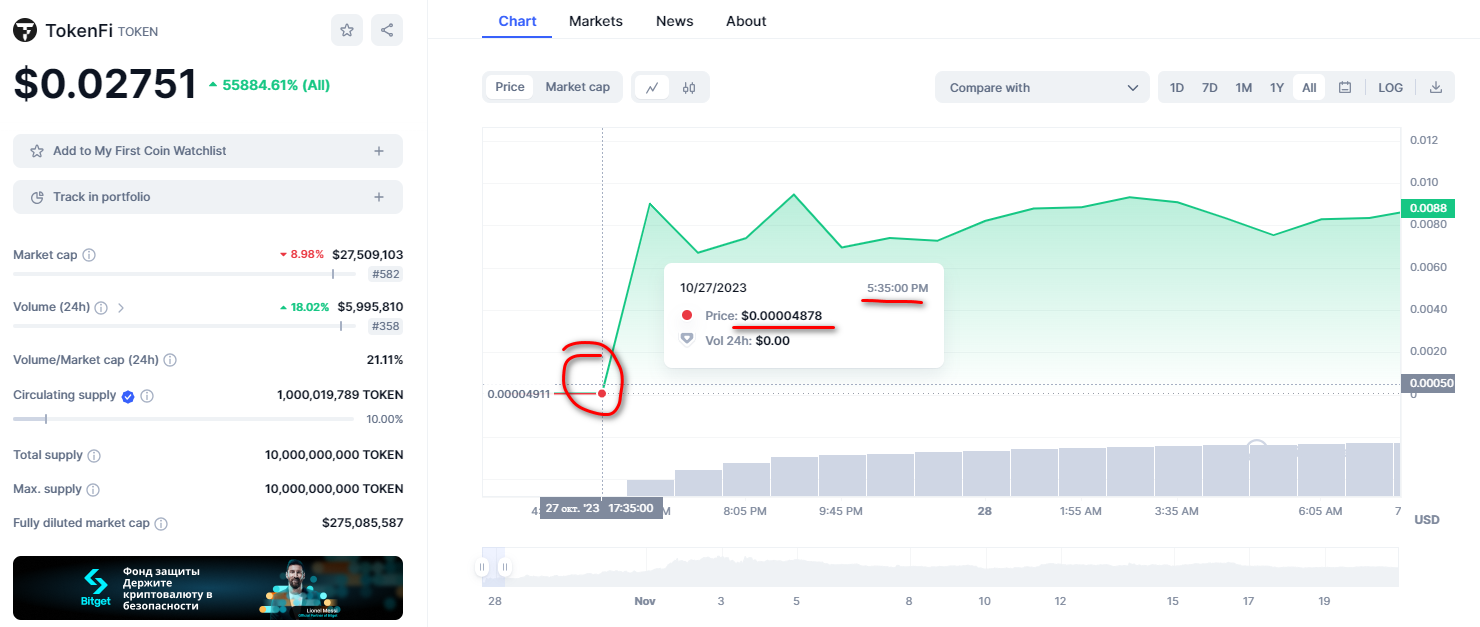Open the calendar date range icon

pos(1345,88)
